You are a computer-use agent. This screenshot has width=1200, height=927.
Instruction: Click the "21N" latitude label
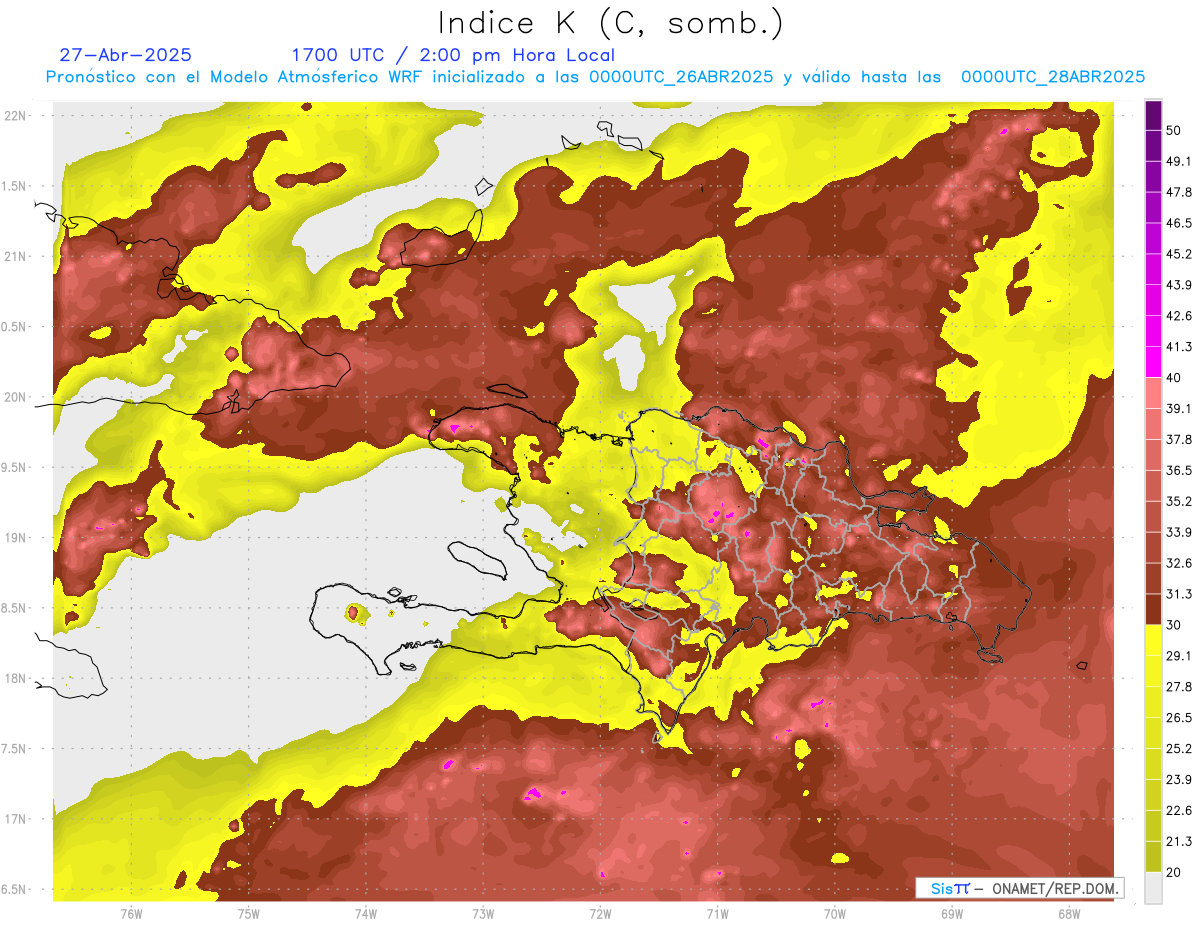click(x=16, y=256)
